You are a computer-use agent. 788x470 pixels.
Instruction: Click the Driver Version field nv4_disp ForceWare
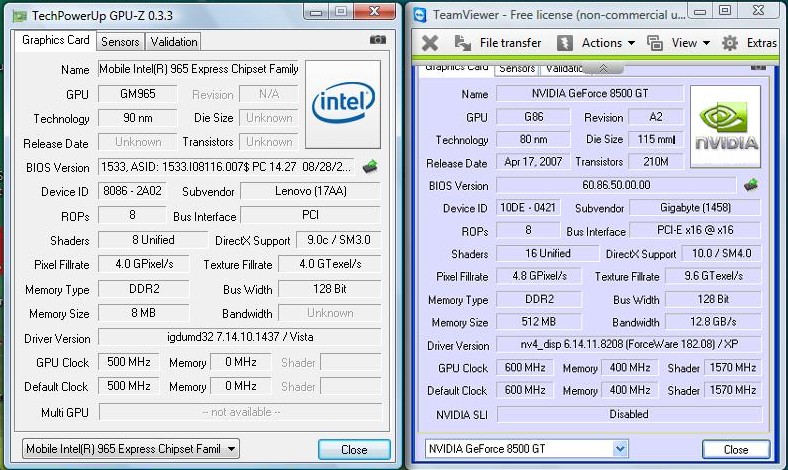[629, 344]
